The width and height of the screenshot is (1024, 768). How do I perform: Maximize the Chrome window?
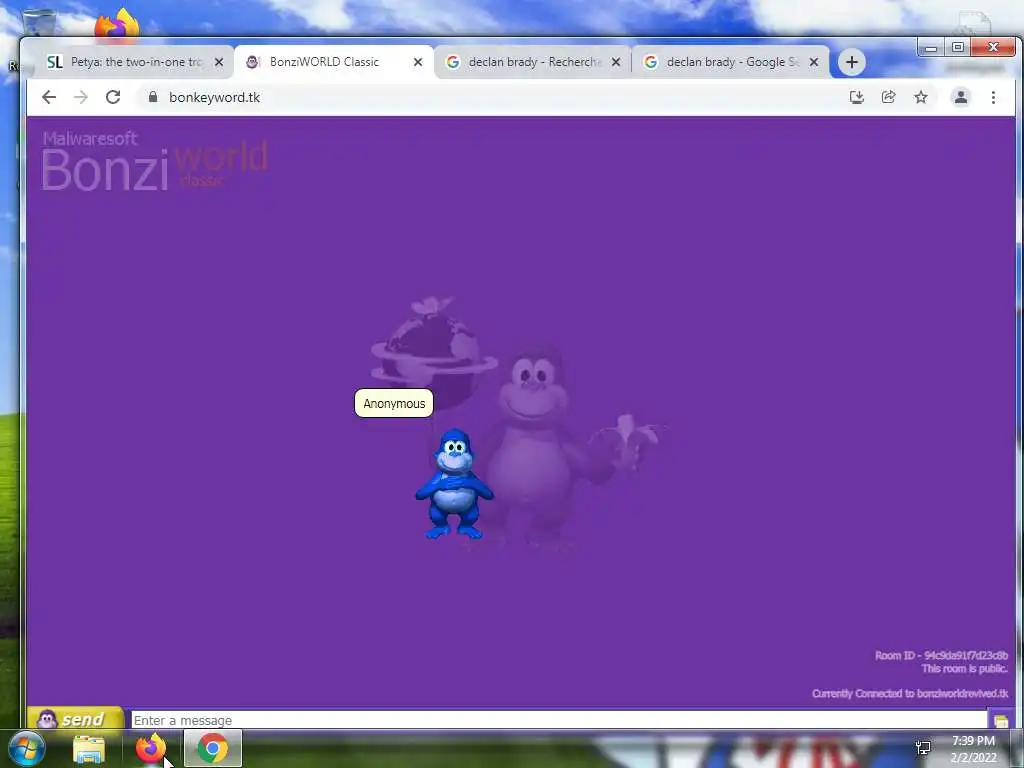(957, 48)
